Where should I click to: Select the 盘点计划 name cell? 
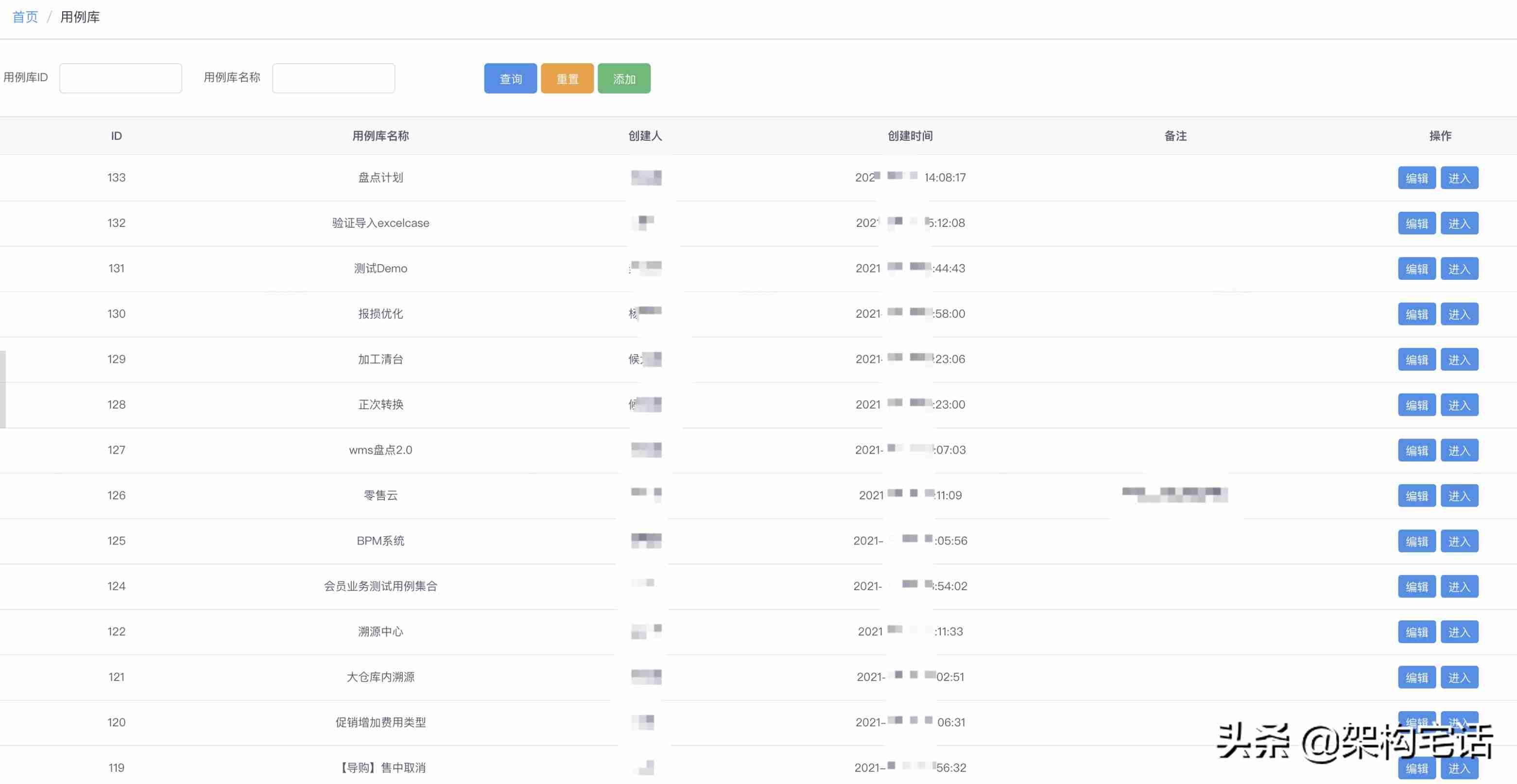tap(380, 177)
